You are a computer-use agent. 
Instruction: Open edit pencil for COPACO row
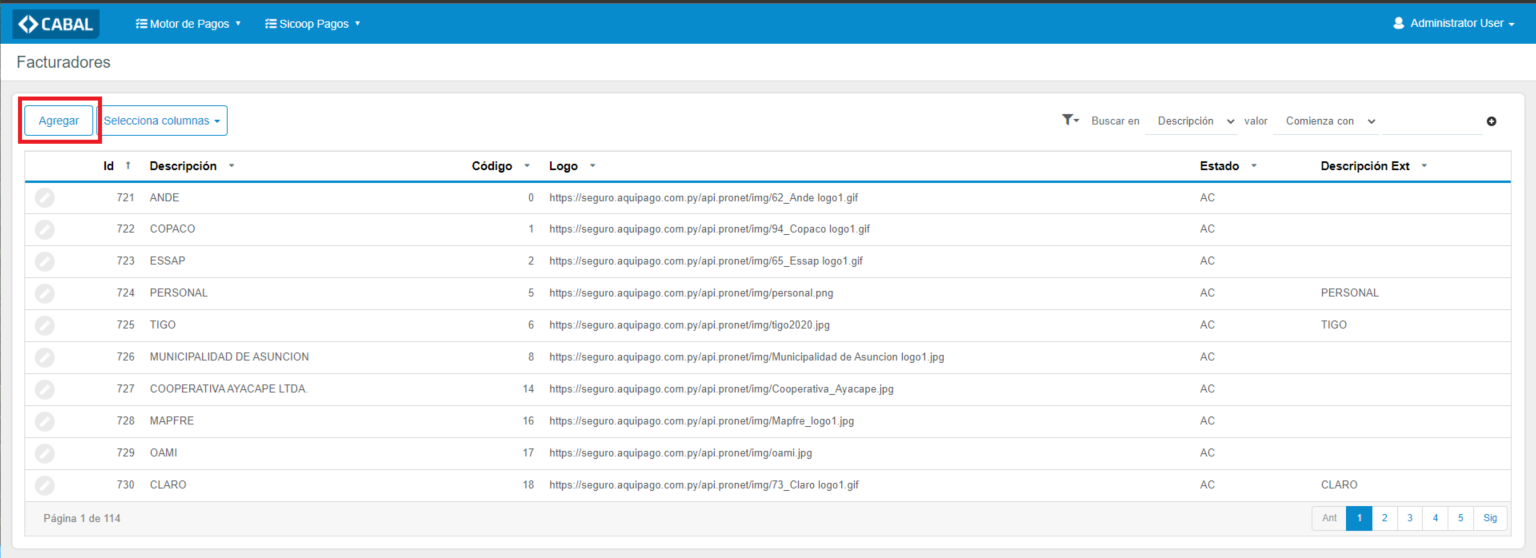click(x=44, y=230)
